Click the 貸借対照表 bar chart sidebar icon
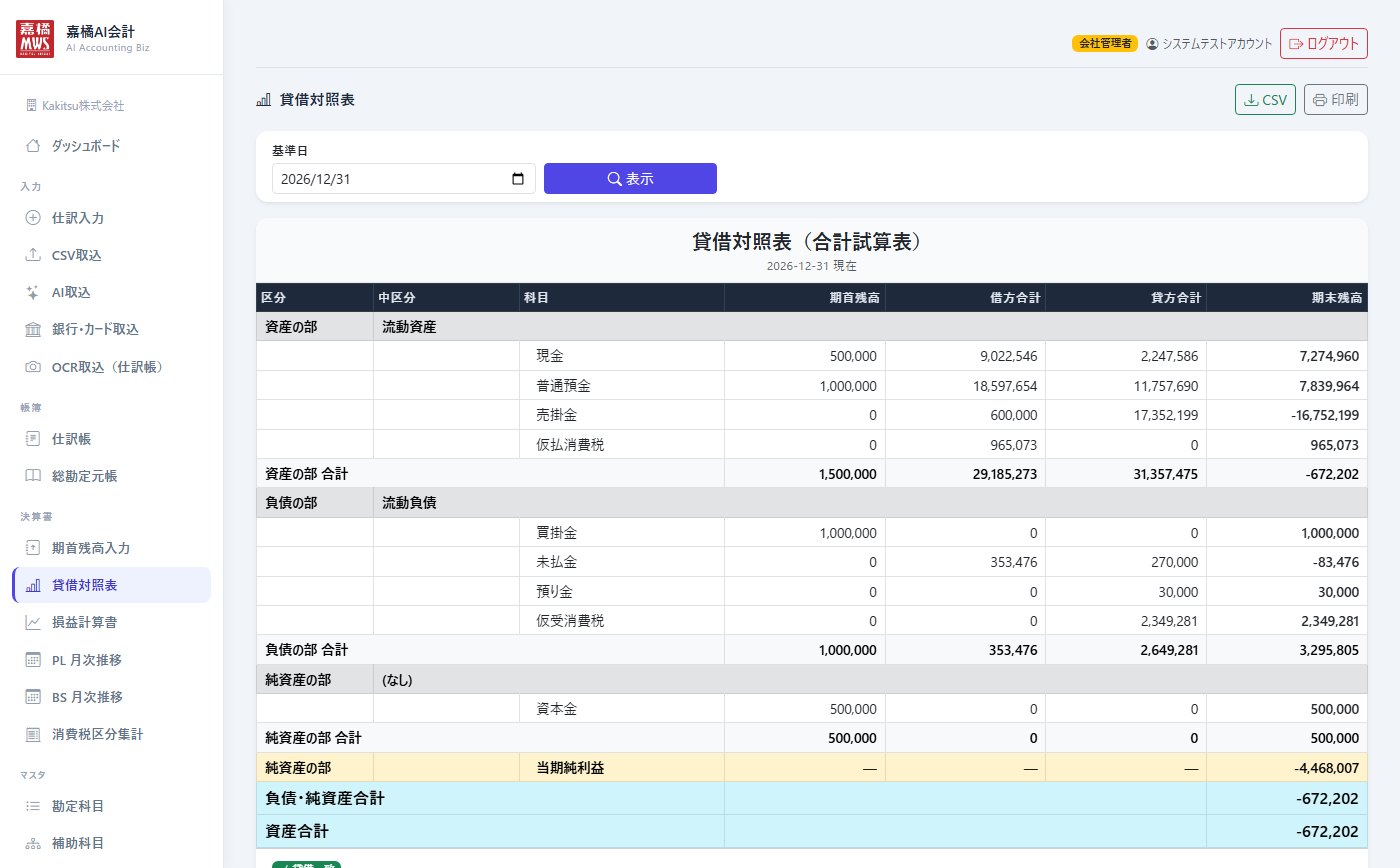The width and height of the screenshot is (1400, 868). click(x=33, y=585)
